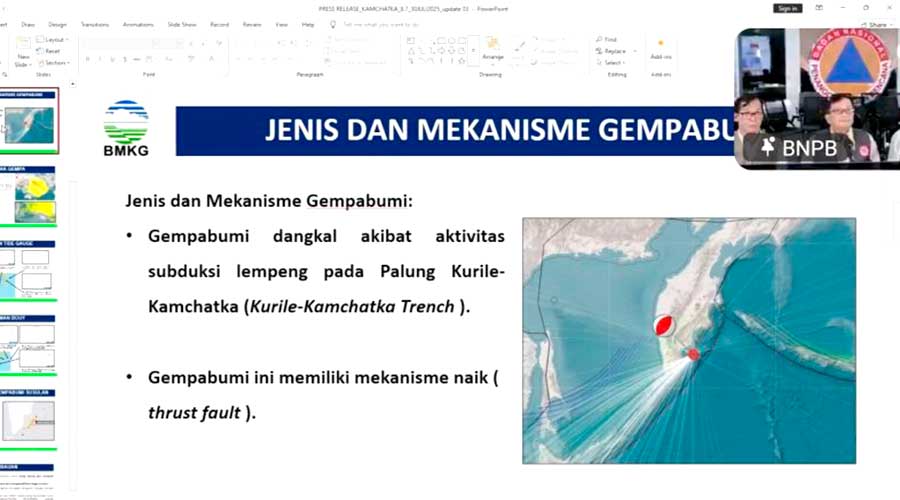900x500 pixels.
Task: Click the Sign in button
Action: (x=787, y=8)
